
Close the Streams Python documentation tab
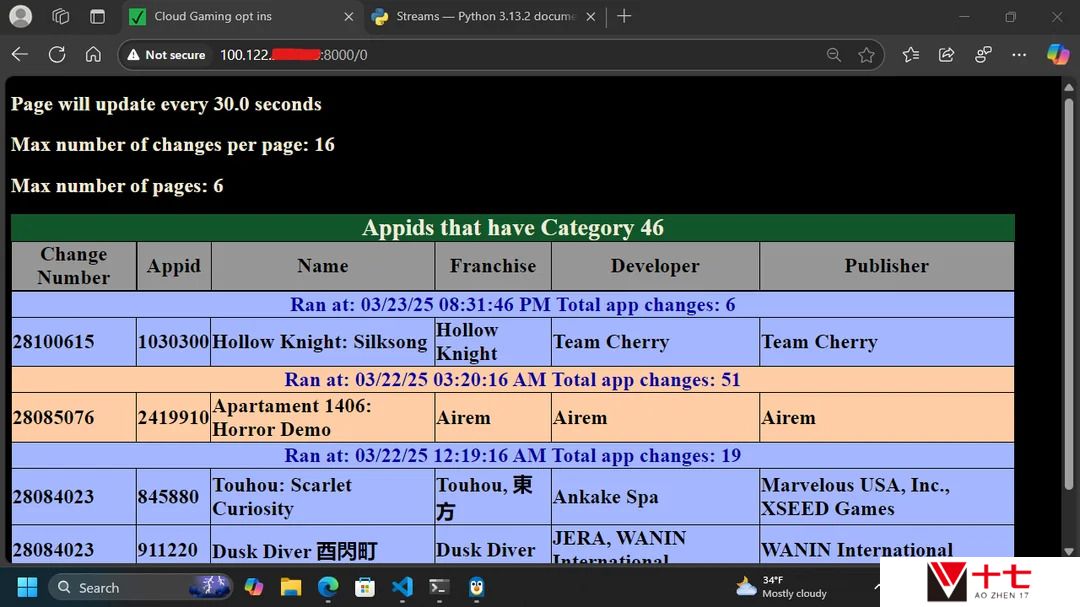pos(590,17)
